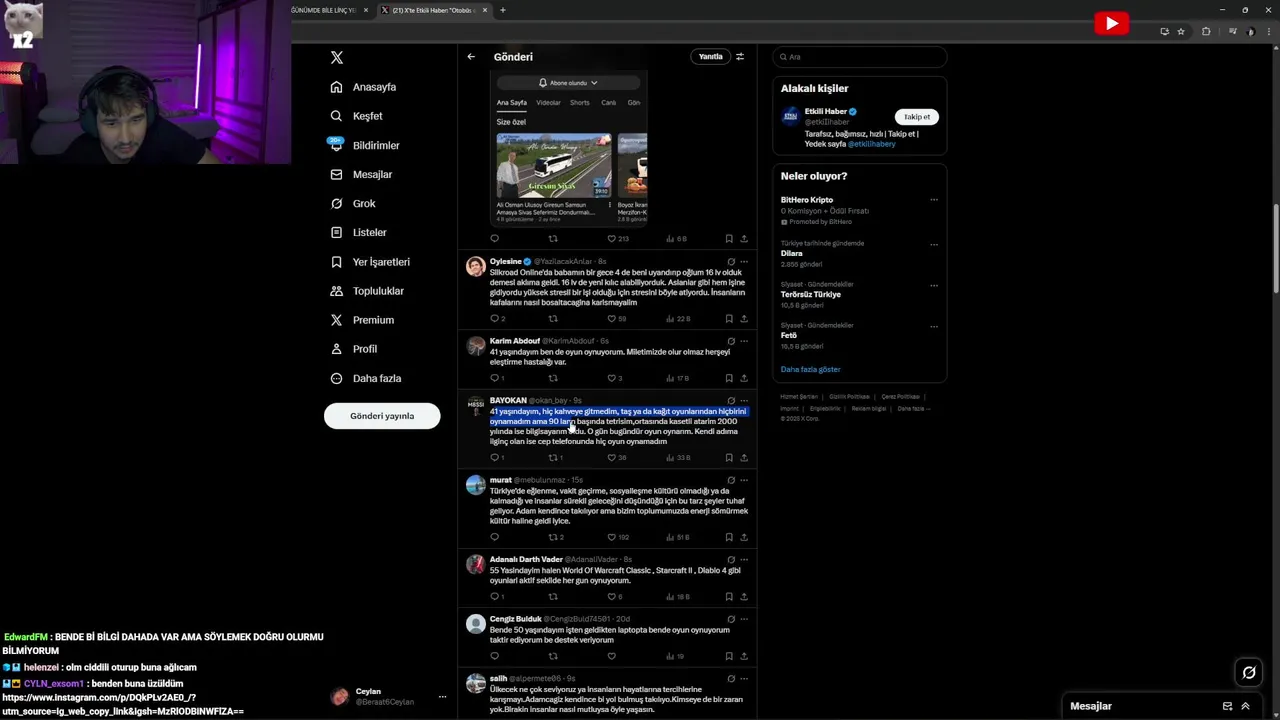The width and height of the screenshot is (1280, 720).
Task: Bookmark this page with star icon
Action: click(1181, 31)
